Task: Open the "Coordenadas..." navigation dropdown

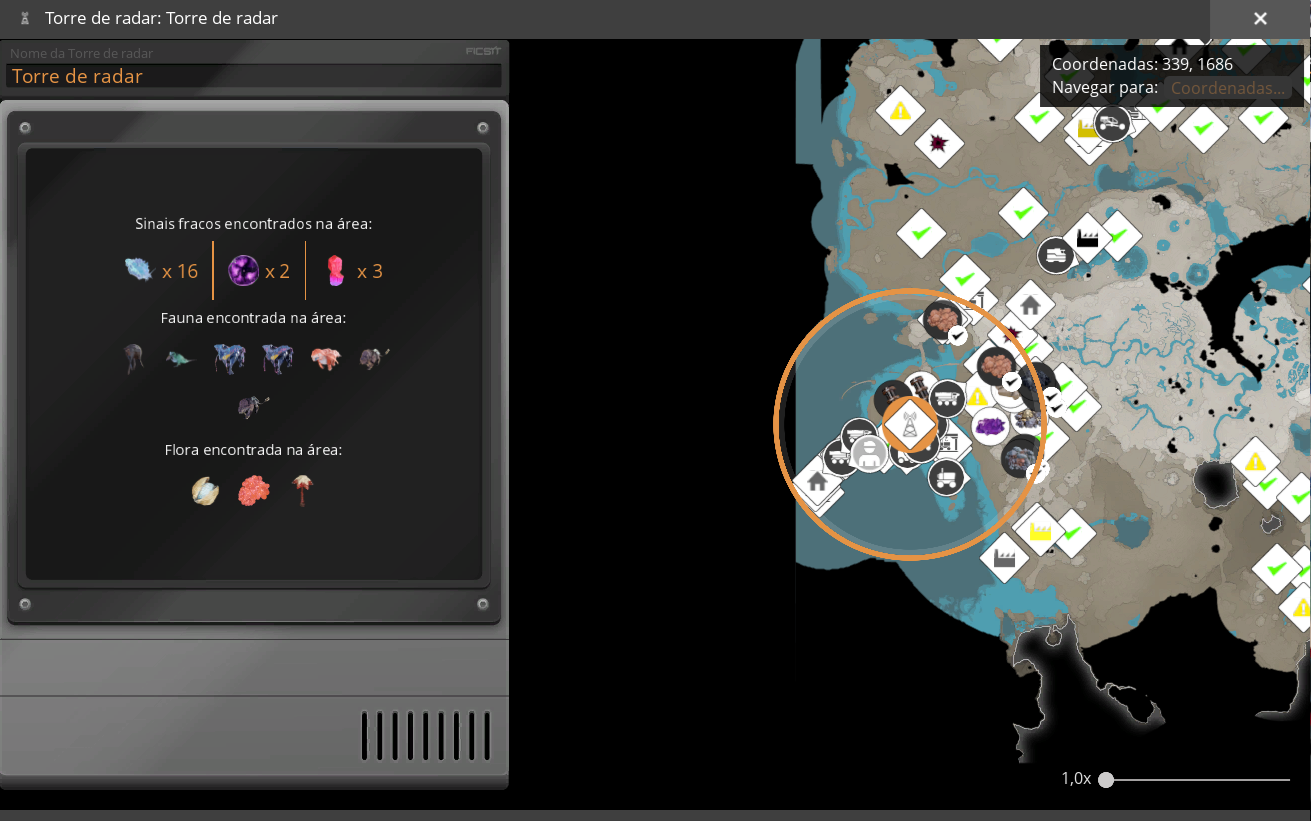Action: tap(1229, 88)
